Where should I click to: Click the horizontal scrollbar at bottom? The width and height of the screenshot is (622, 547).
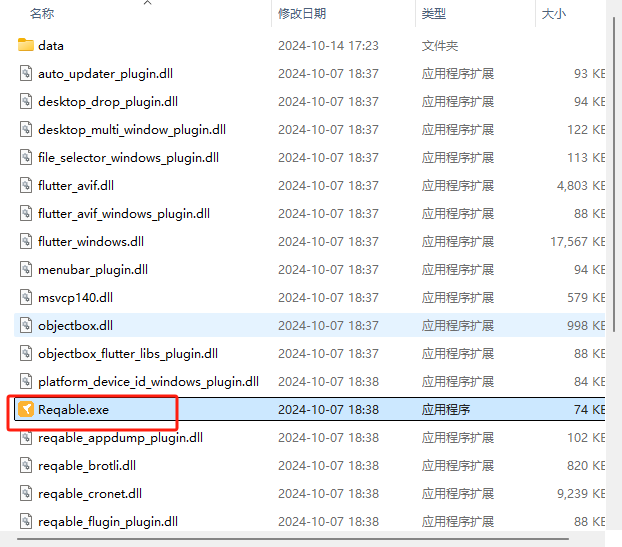click(x=293, y=539)
